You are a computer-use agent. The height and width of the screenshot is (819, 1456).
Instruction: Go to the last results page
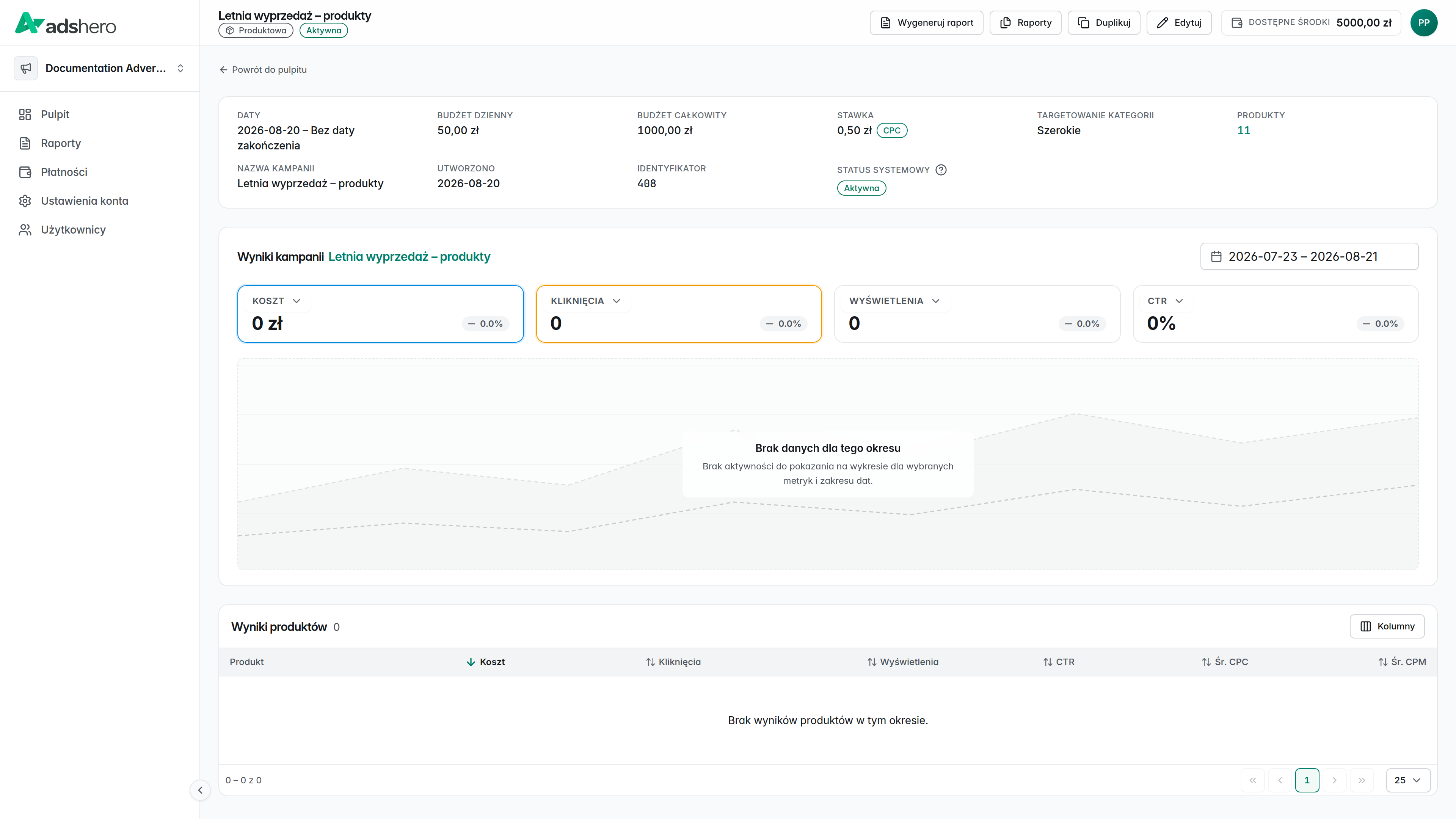(1362, 780)
